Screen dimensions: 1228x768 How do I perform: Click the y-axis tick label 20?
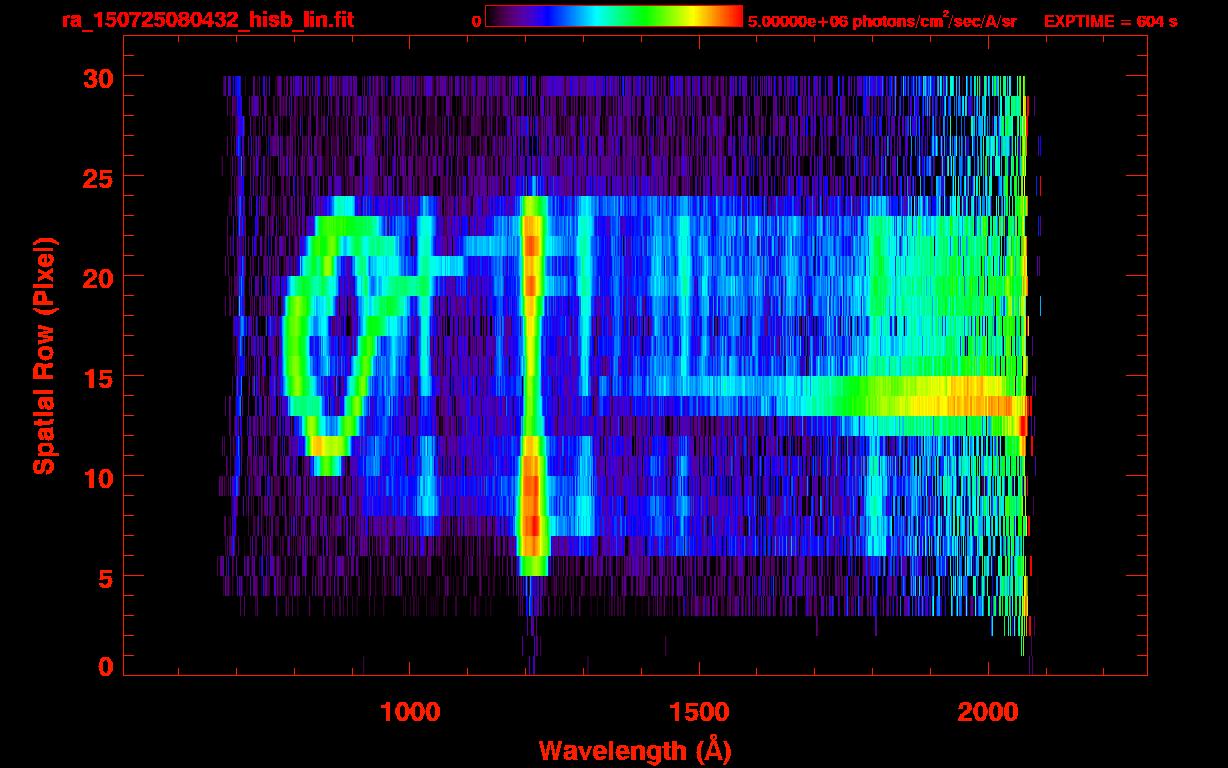(98, 277)
